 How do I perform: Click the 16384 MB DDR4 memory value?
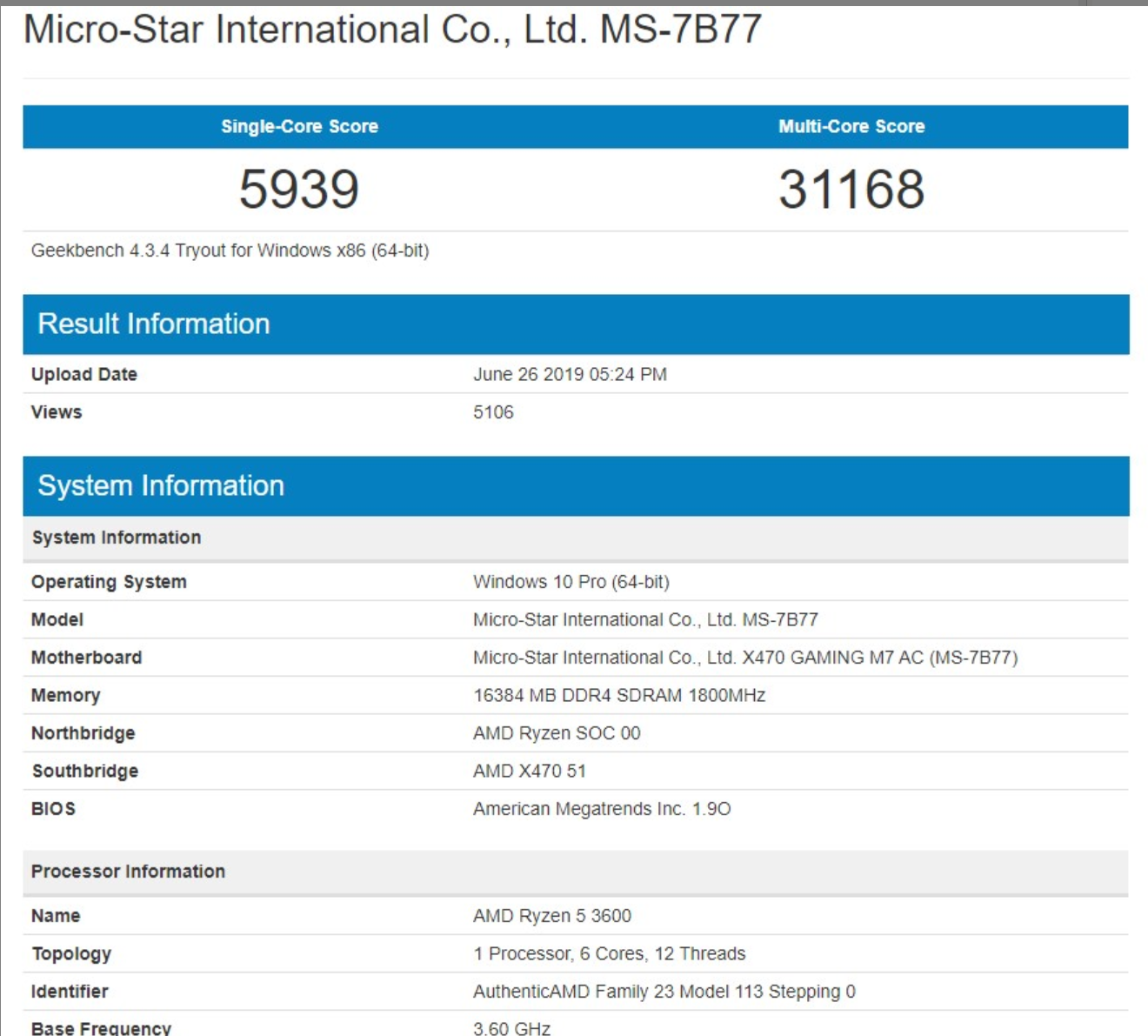(x=618, y=695)
